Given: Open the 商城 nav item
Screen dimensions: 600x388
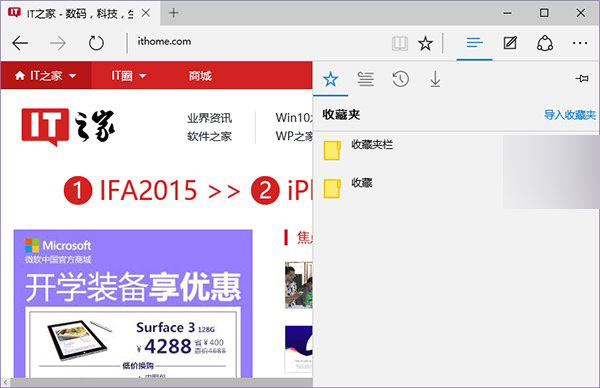Looking at the screenshot, I should point(200,76).
